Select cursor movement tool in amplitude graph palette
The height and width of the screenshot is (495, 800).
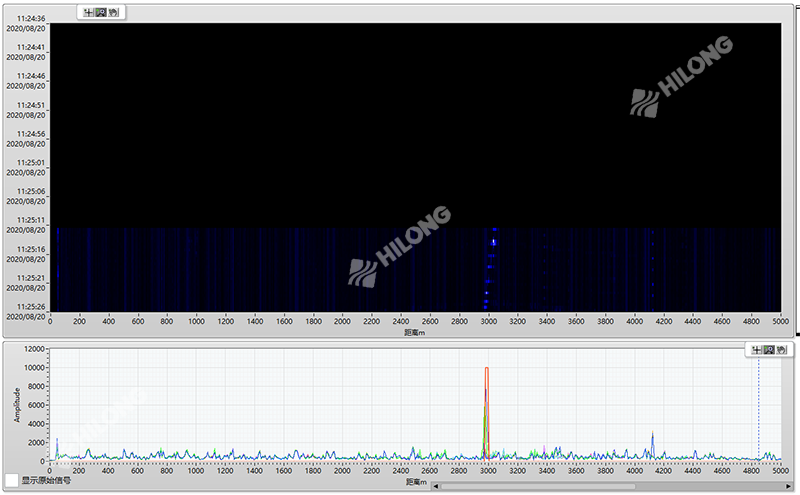click(757, 350)
